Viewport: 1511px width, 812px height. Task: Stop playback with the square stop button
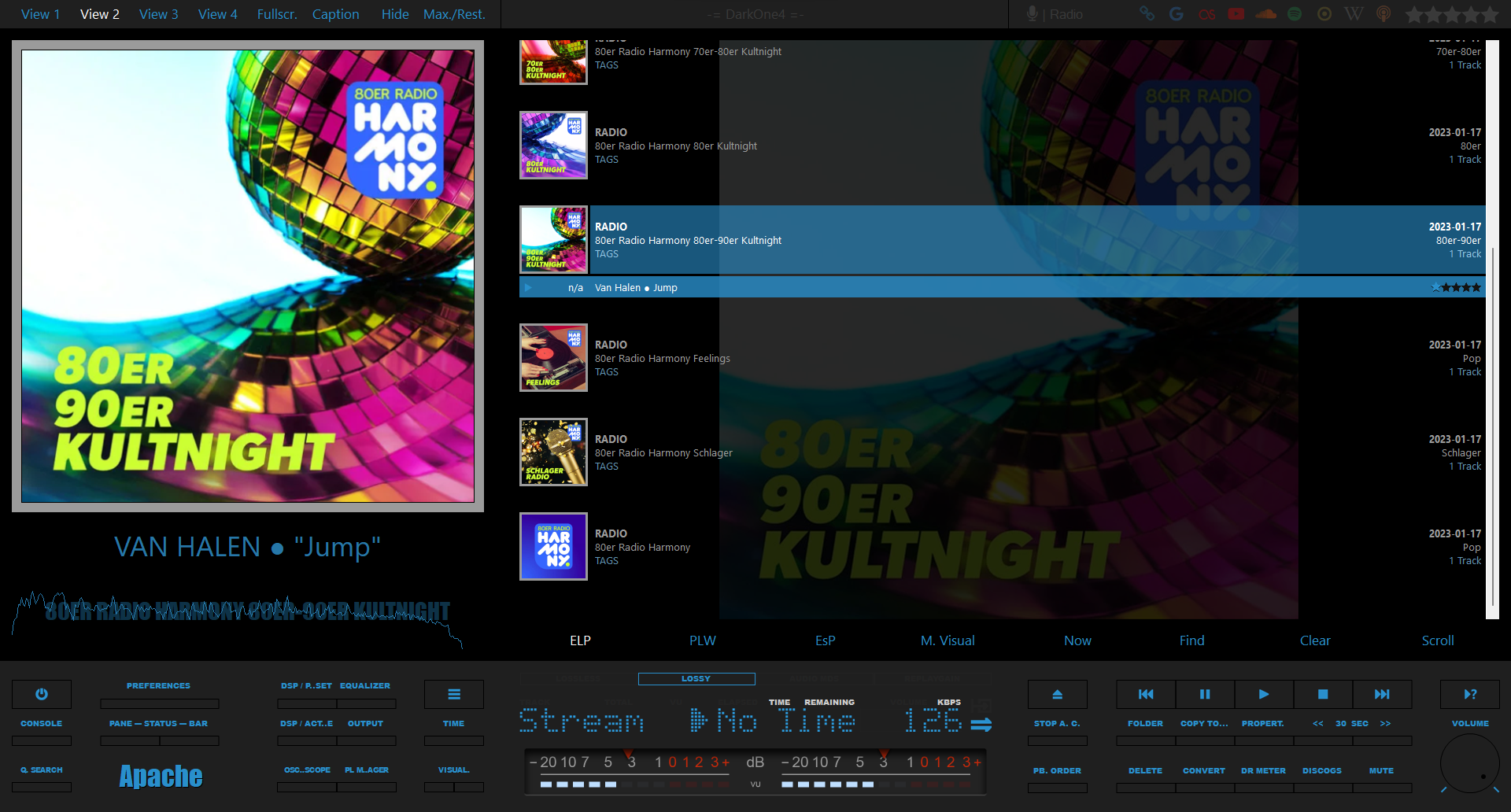point(1323,694)
